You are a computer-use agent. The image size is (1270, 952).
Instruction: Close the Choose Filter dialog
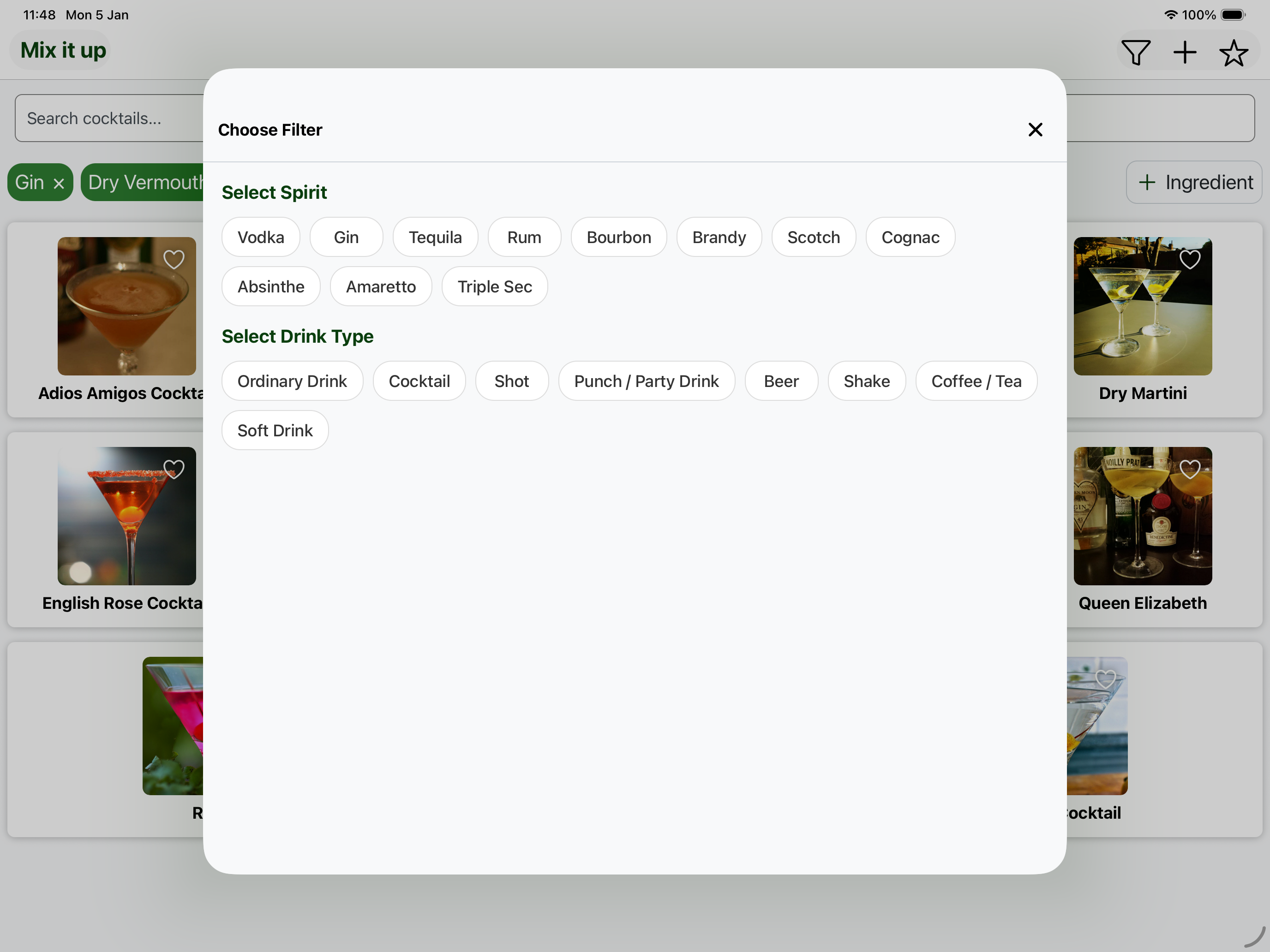[x=1035, y=130]
